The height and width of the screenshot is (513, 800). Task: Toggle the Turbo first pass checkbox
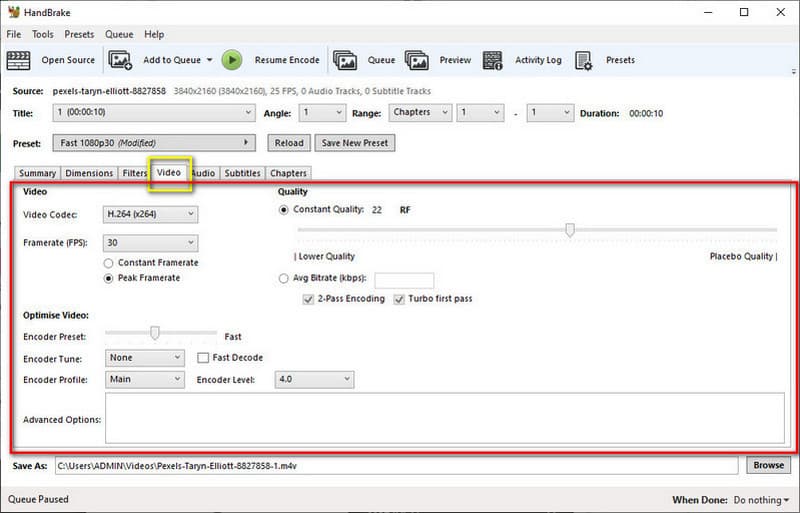tap(400, 299)
